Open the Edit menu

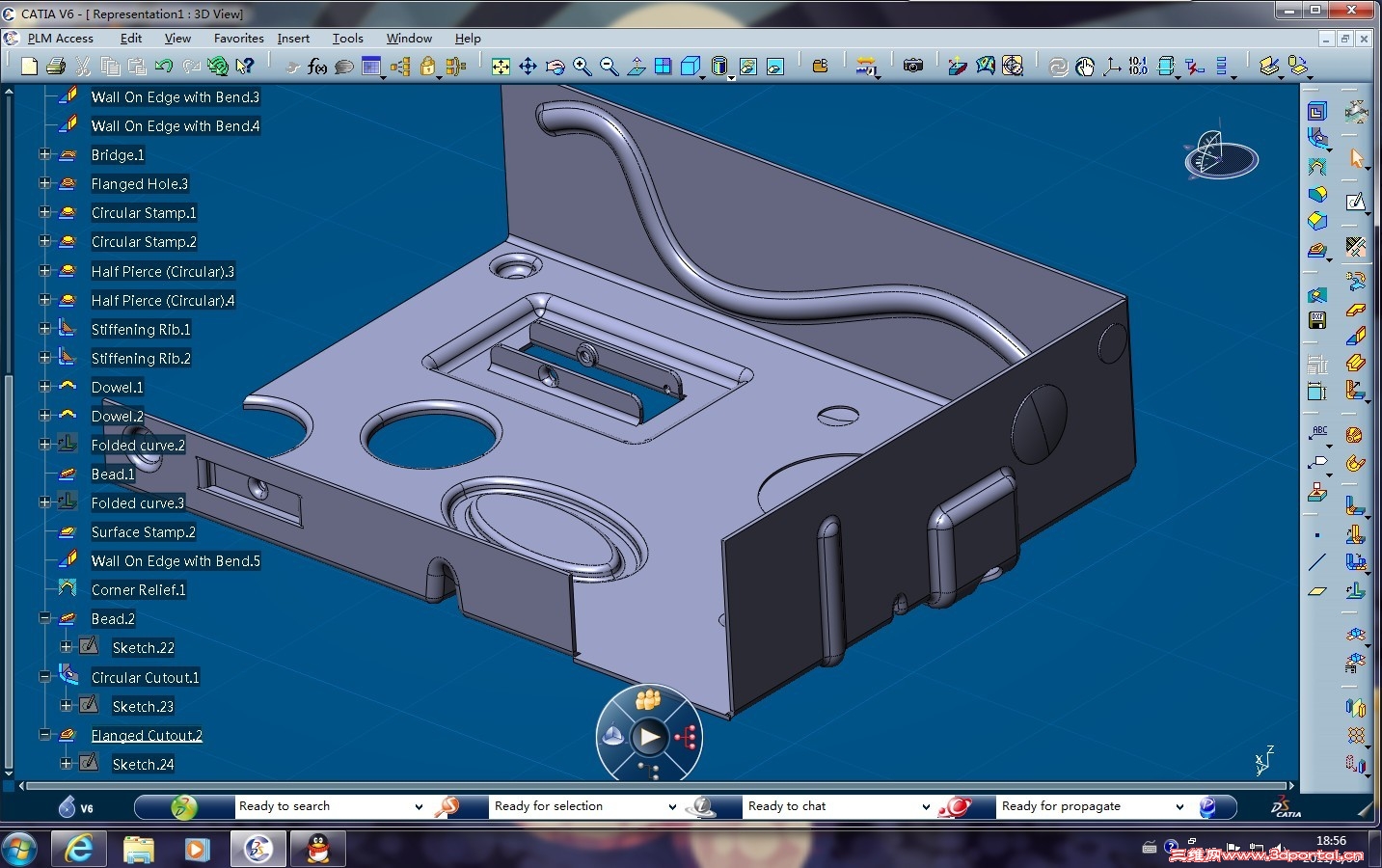coord(131,39)
